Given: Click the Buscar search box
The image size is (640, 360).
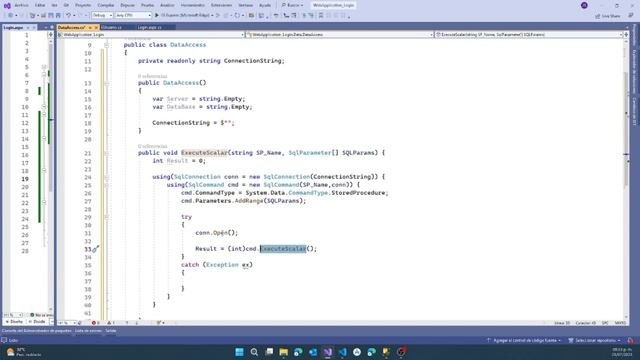Looking at the screenshot, I should click(292, 5).
